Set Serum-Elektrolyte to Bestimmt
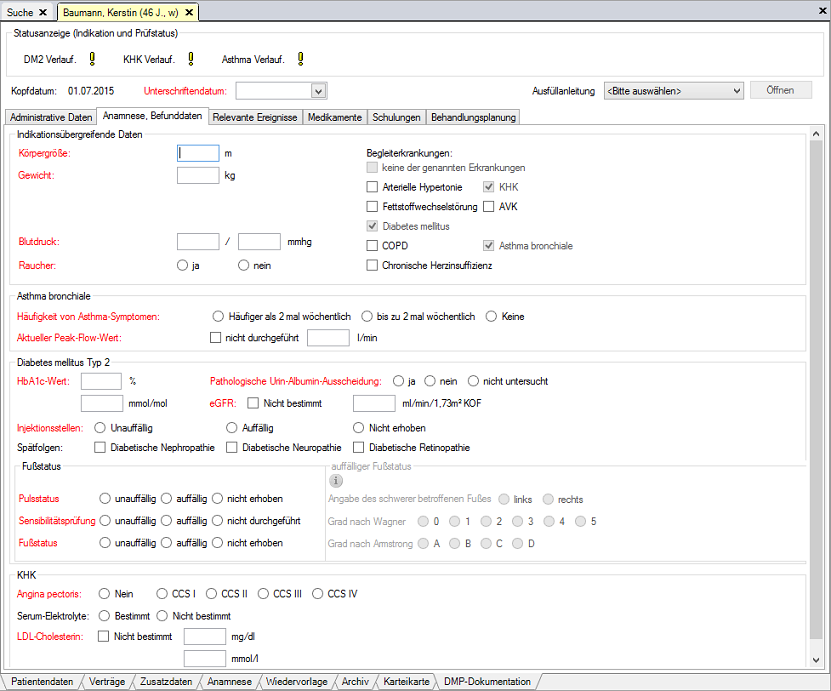Viewport: 831px width, 691px height. (x=104, y=616)
